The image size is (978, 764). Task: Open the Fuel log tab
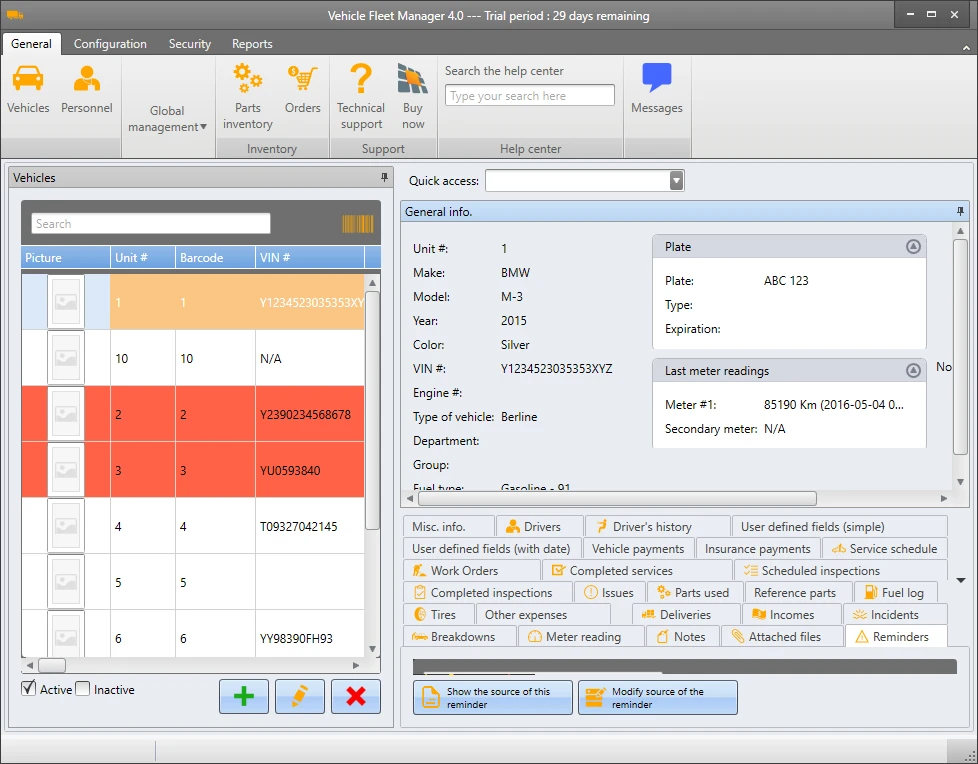click(895, 593)
